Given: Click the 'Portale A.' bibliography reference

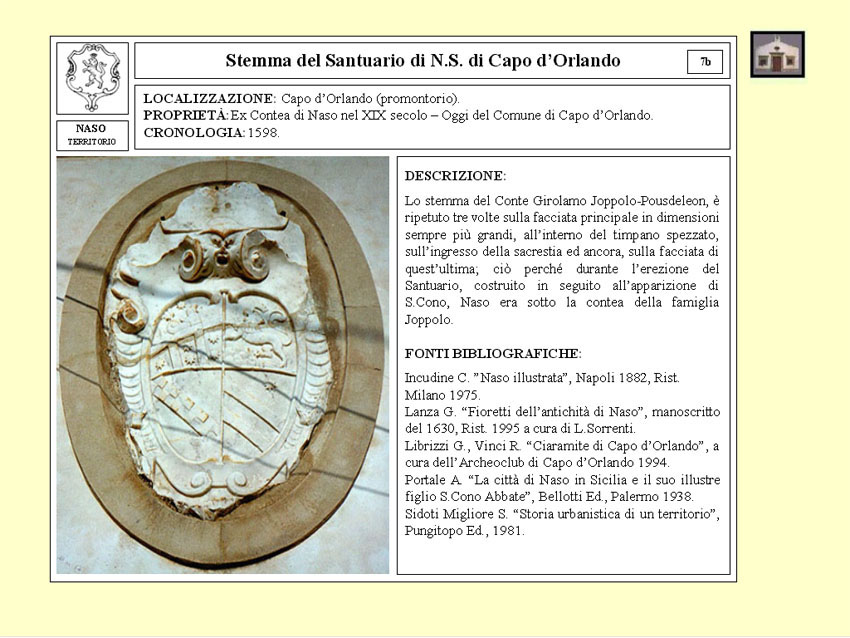Looking at the screenshot, I should (x=562, y=488).
